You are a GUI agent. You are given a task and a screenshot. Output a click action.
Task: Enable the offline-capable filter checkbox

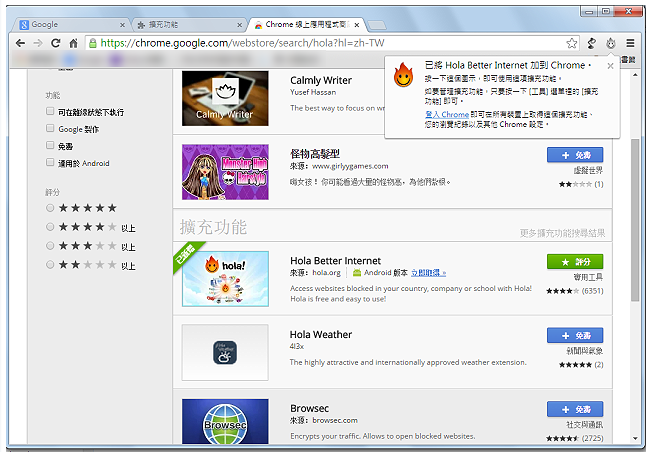(x=50, y=111)
